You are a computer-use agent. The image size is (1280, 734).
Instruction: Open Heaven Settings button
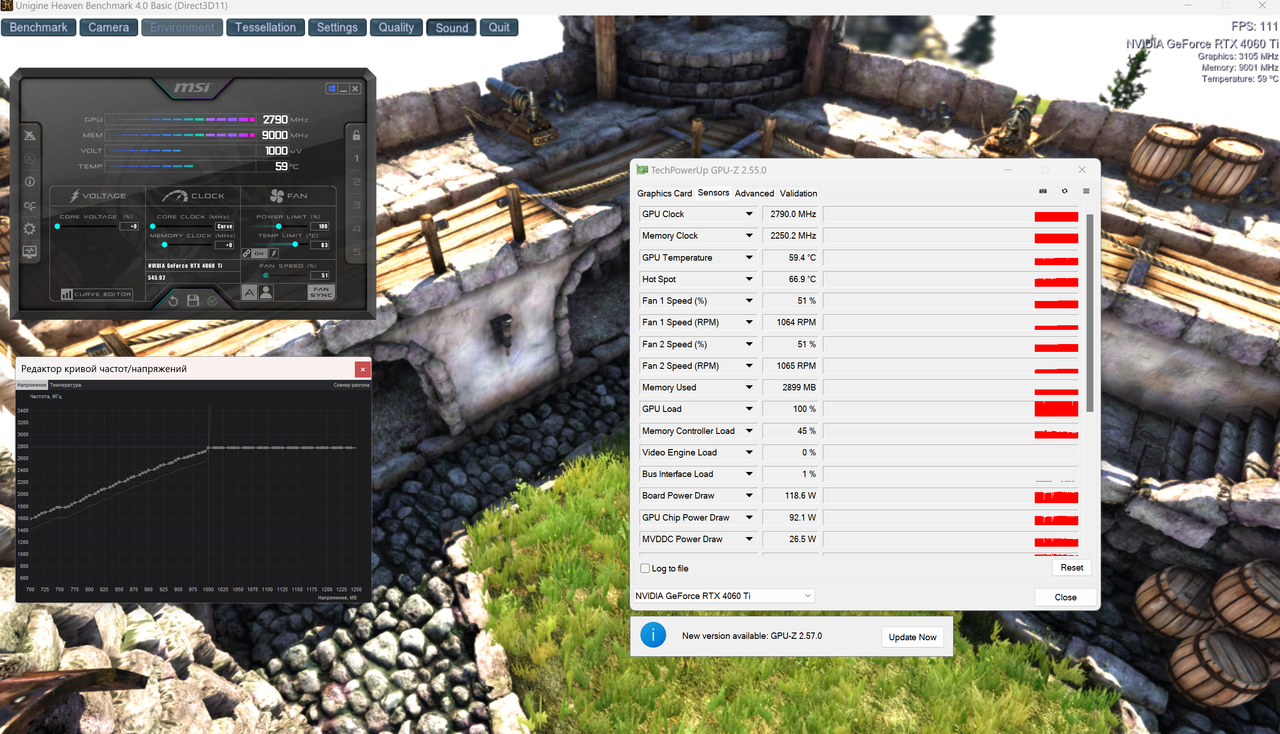tap(337, 27)
